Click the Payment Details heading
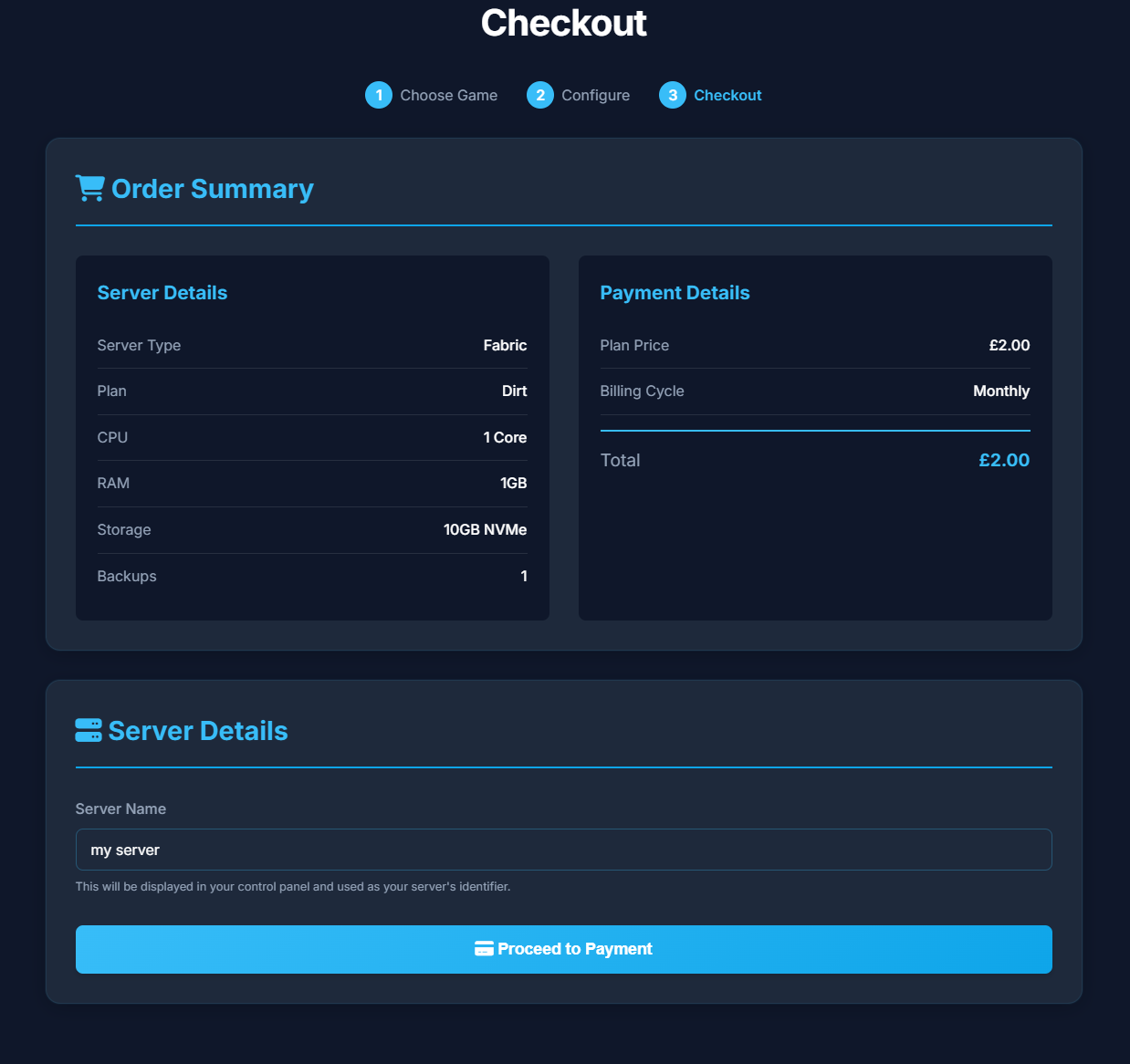This screenshot has width=1130, height=1064. click(x=675, y=292)
